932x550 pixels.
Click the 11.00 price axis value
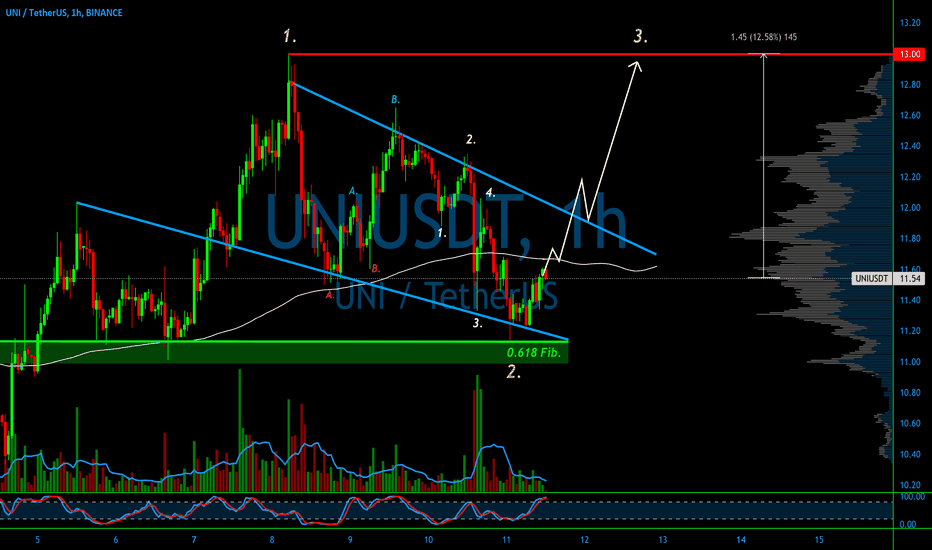[x=909, y=362]
